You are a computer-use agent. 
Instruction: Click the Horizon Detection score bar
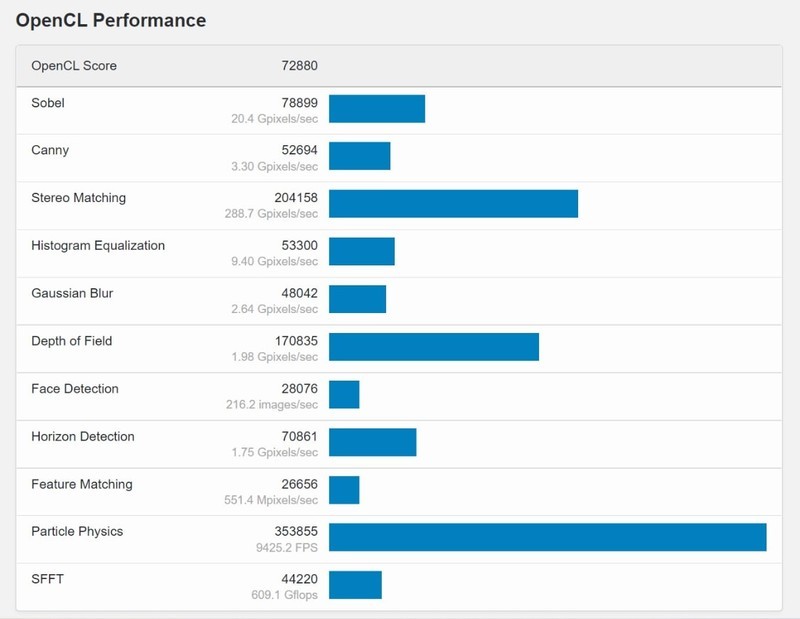tap(372, 443)
